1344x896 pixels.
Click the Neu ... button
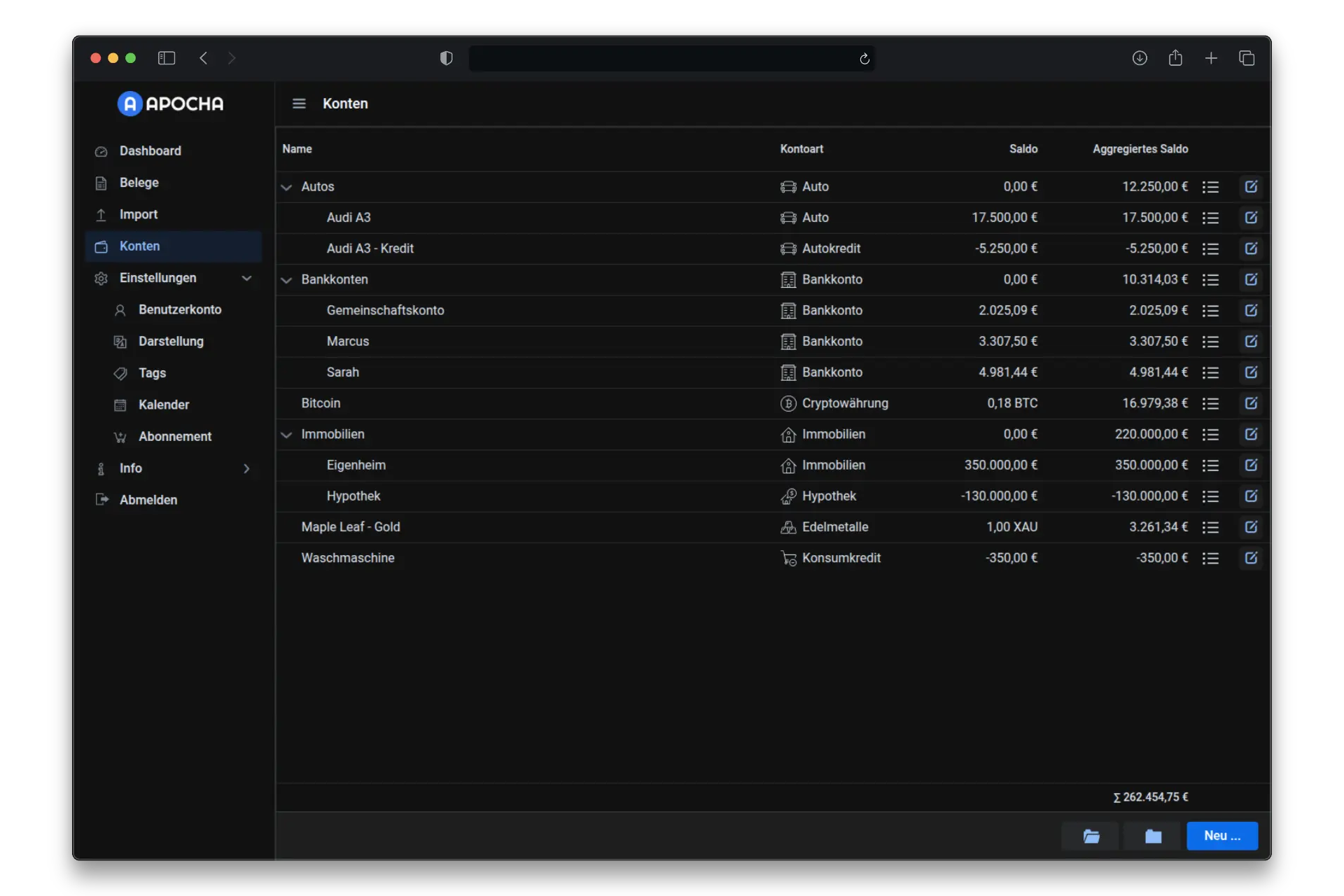coord(1221,836)
